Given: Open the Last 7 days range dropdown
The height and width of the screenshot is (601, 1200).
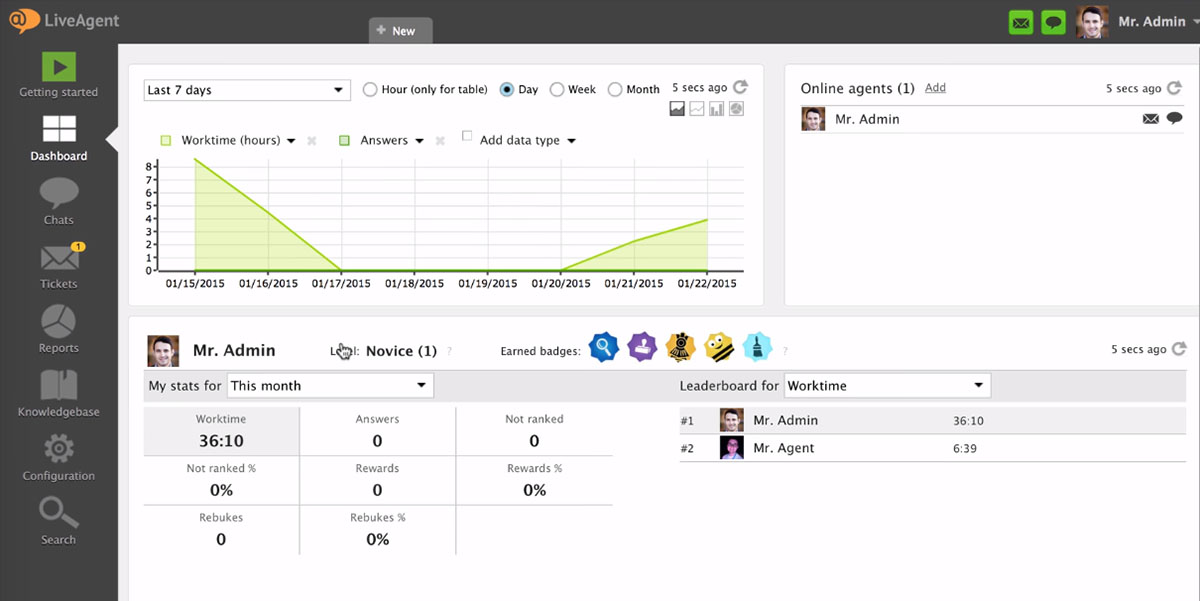Looking at the screenshot, I should coord(247,90).
